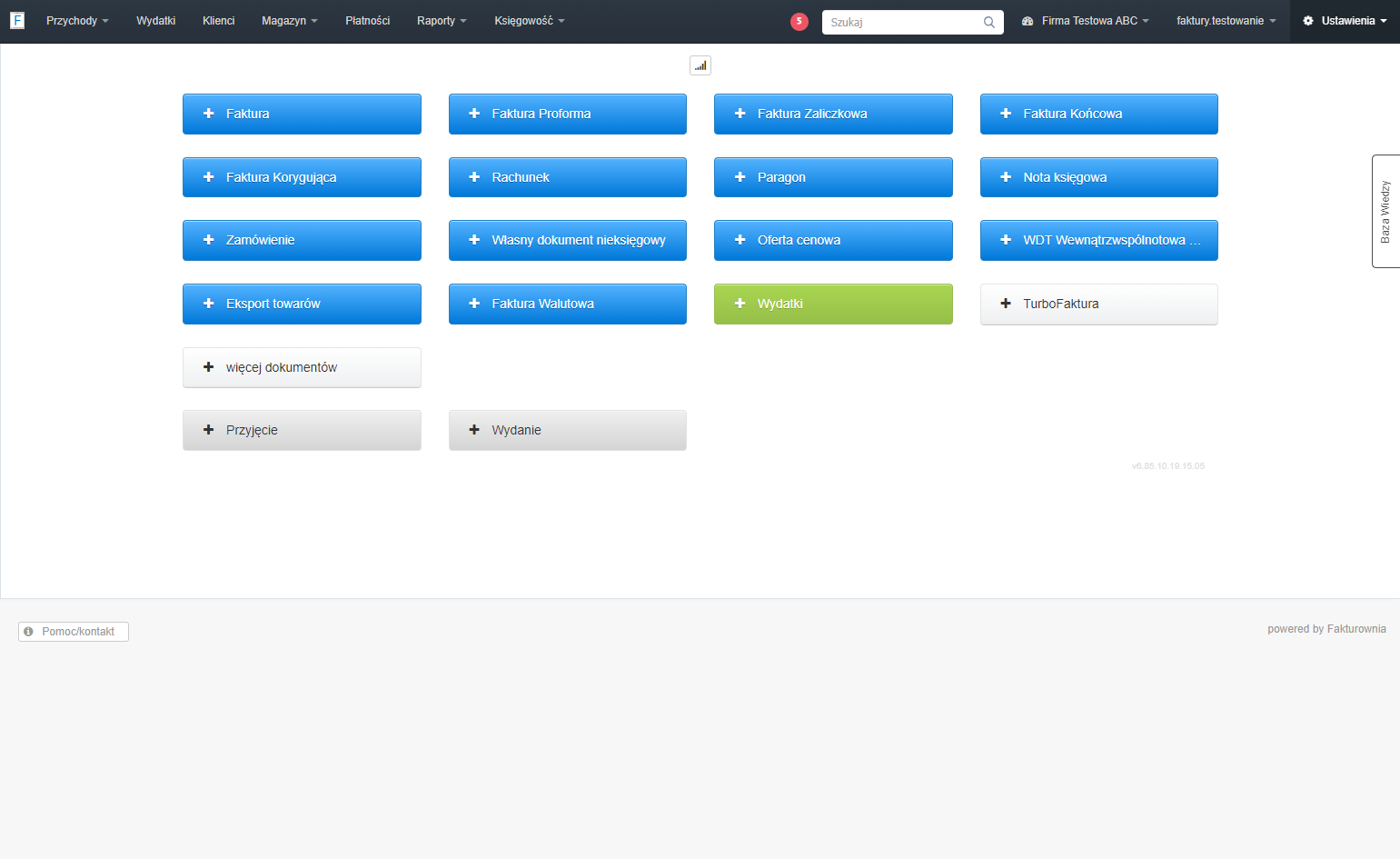This screenshot has width=1400, height=859.
Task: Add a new Rachunek
Action: (568, 177)
